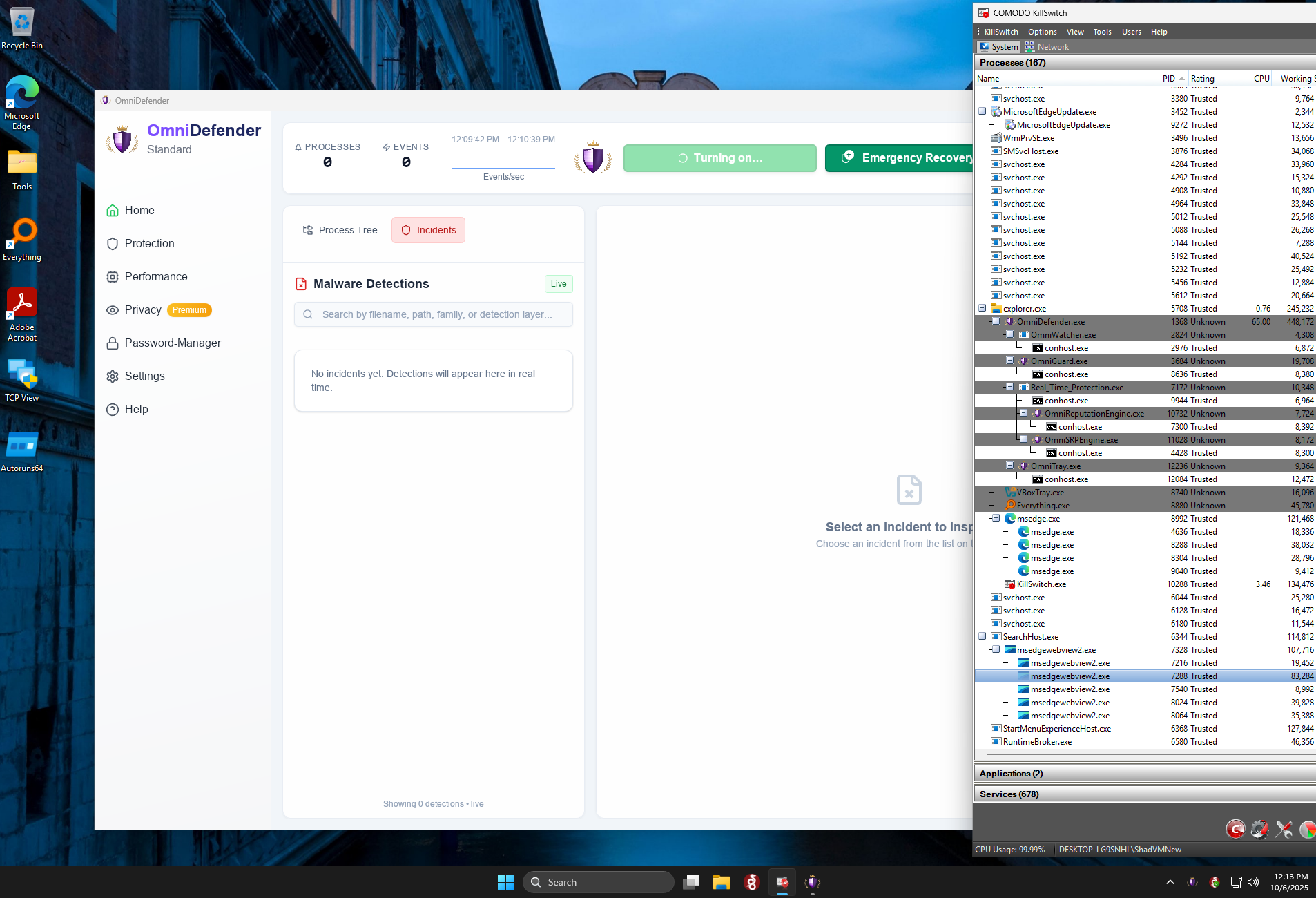This screenshot has height=898, width=1316.
Task: Select System tab in KillSwitch
Action: pyautogui.click(x=998, y=47)
